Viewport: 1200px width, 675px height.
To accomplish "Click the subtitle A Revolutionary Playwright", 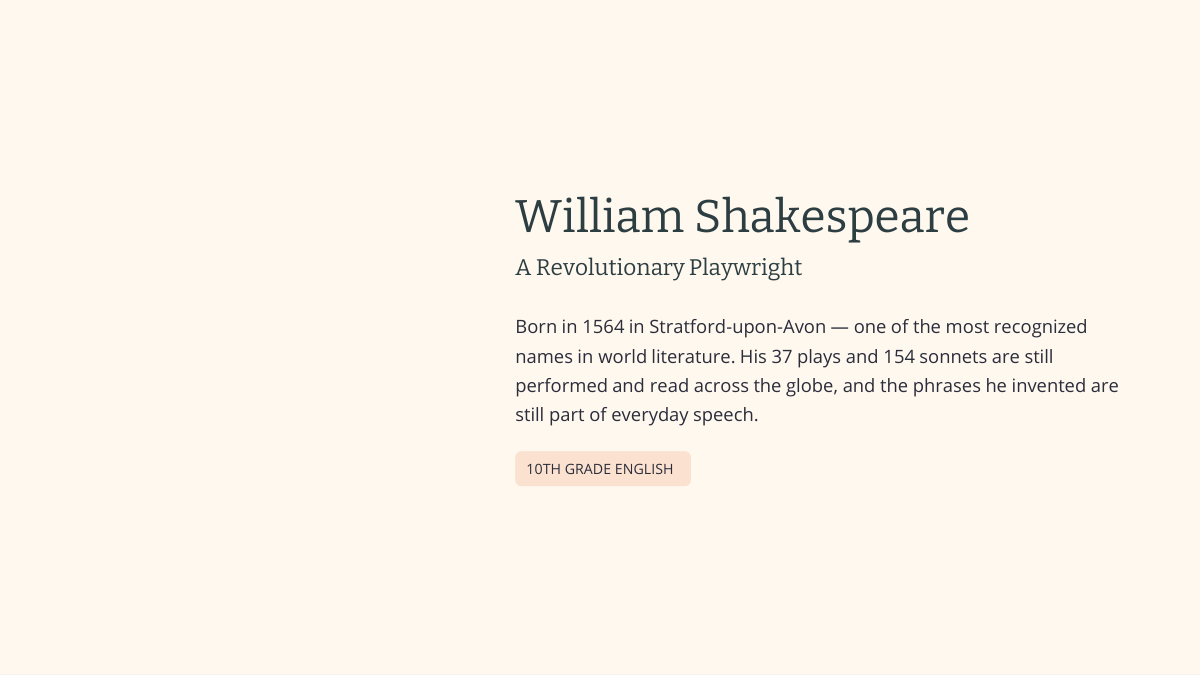I will tap(659, 268).
